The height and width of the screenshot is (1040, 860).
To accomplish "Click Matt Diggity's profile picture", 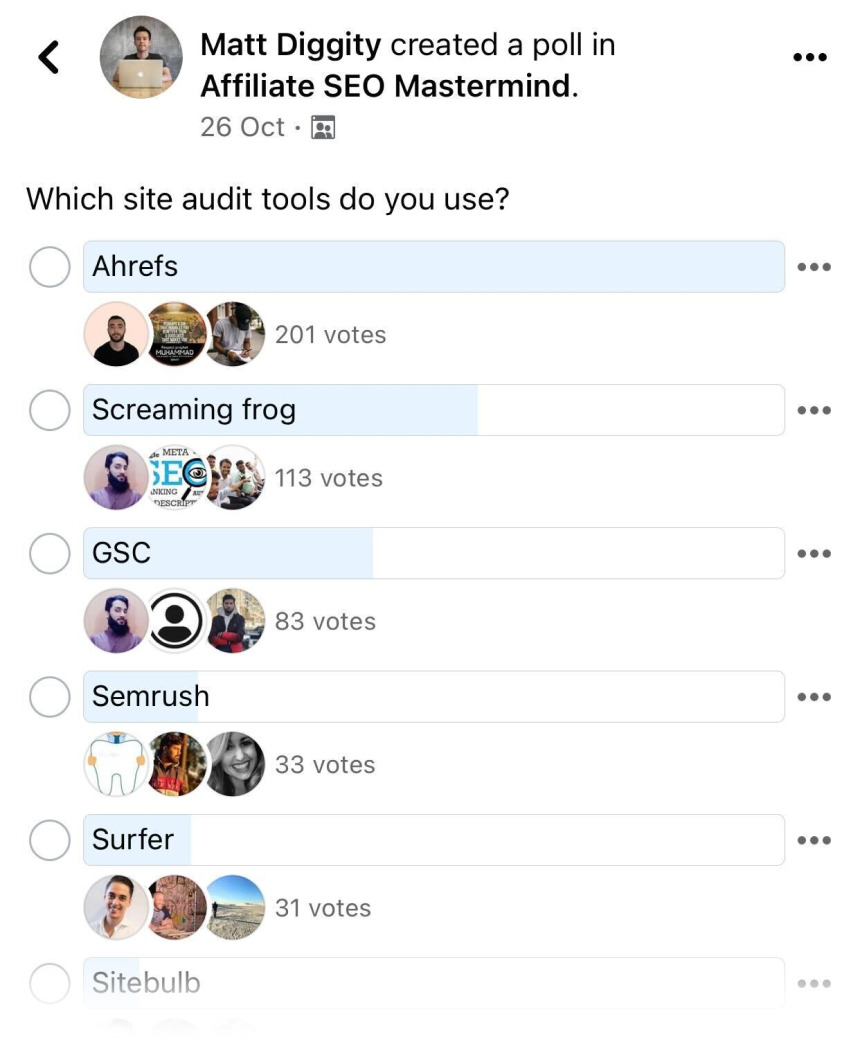I will (142, 58).
